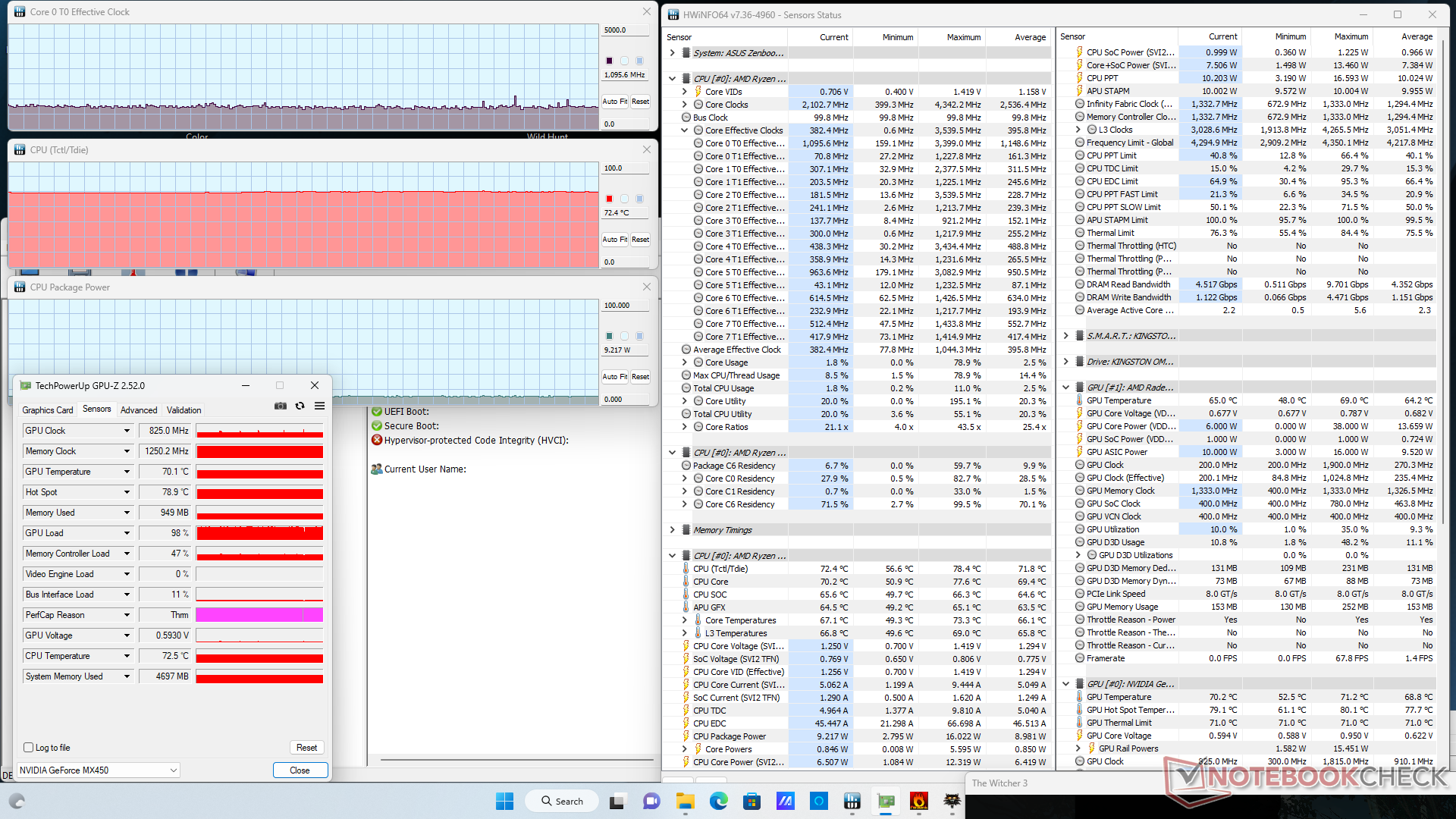Click the GPU-Z refresh icon
This screenshot has height=819, width=1456.
(x=300, y=406)
